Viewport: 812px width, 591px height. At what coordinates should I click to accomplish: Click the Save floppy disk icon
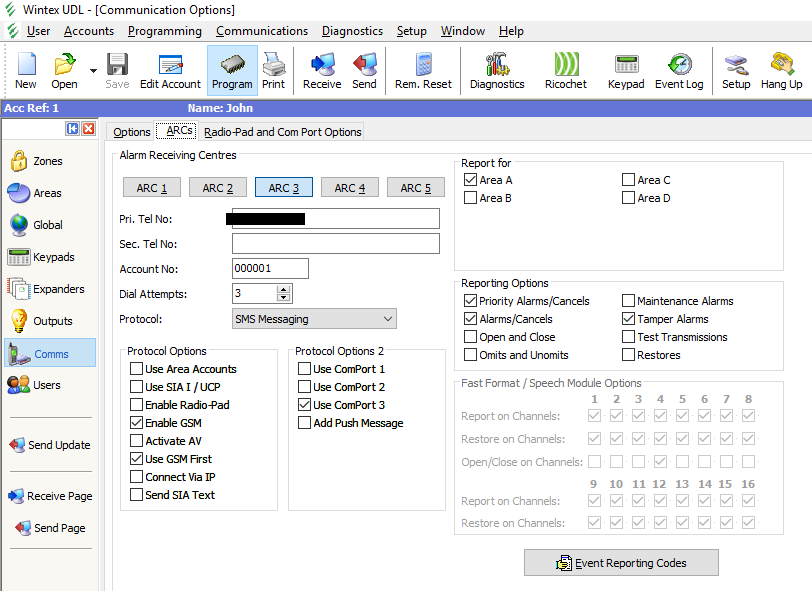coord(117,70)
